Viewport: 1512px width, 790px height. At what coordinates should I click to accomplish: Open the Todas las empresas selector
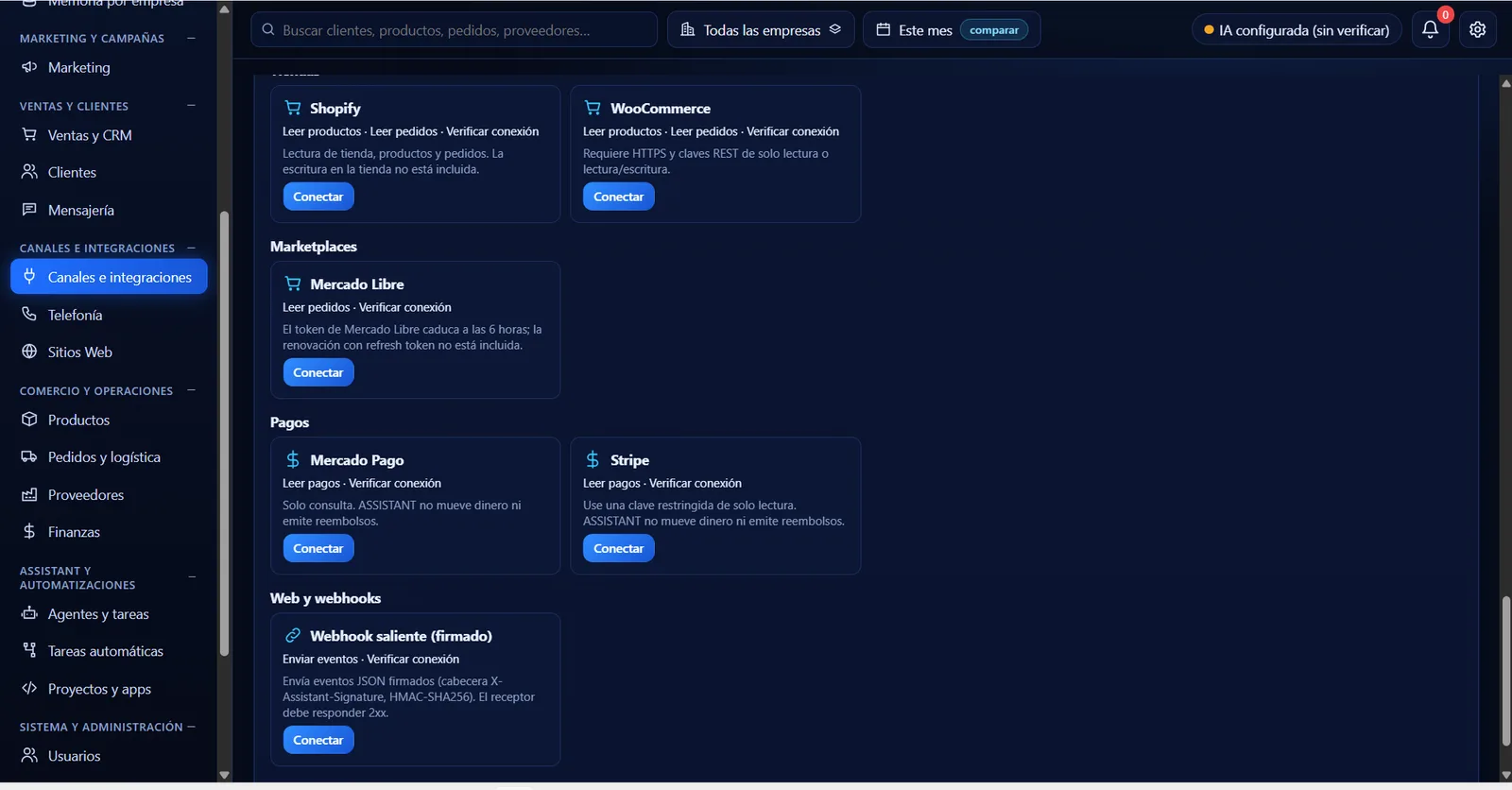[761, 29]
